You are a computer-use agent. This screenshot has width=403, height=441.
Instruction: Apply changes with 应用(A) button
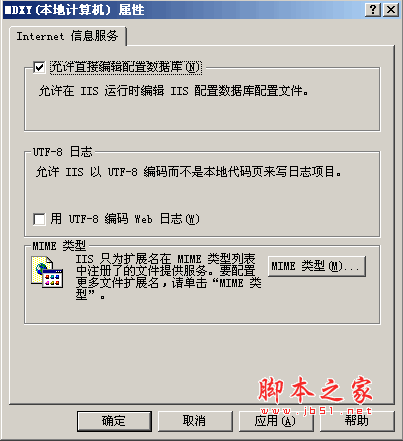point(275,421)
